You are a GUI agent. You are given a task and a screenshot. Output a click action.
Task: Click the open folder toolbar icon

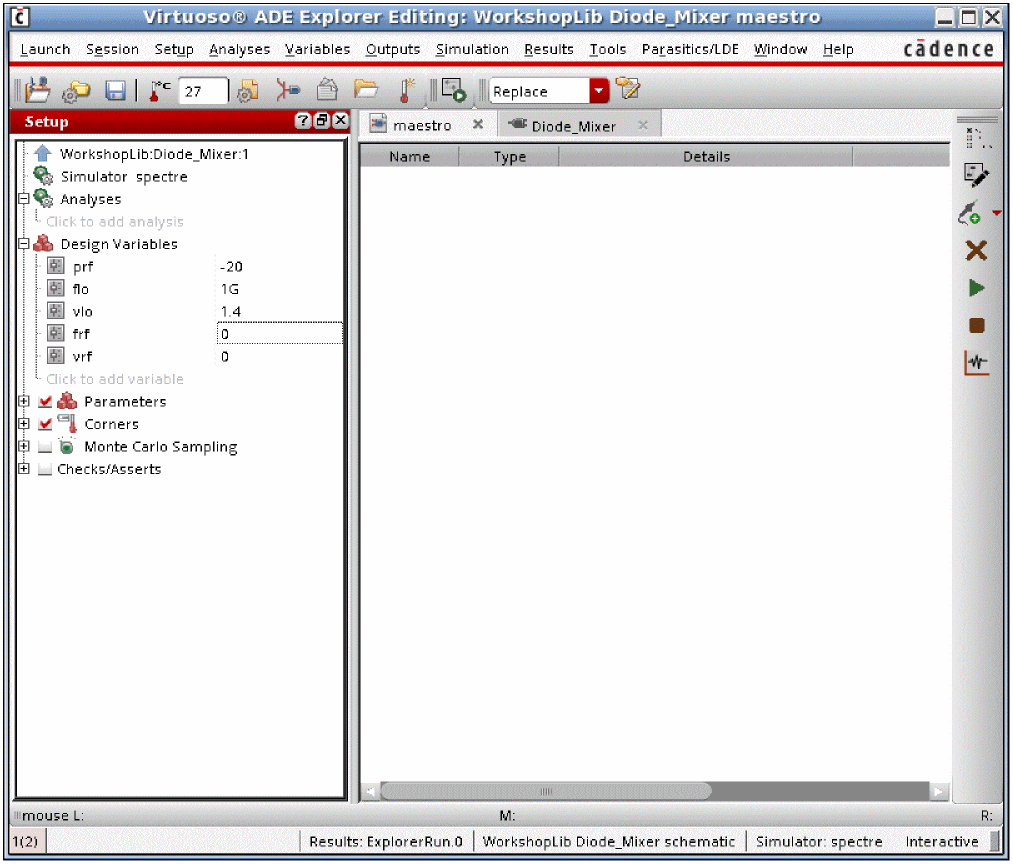click(x=366, y=91)
